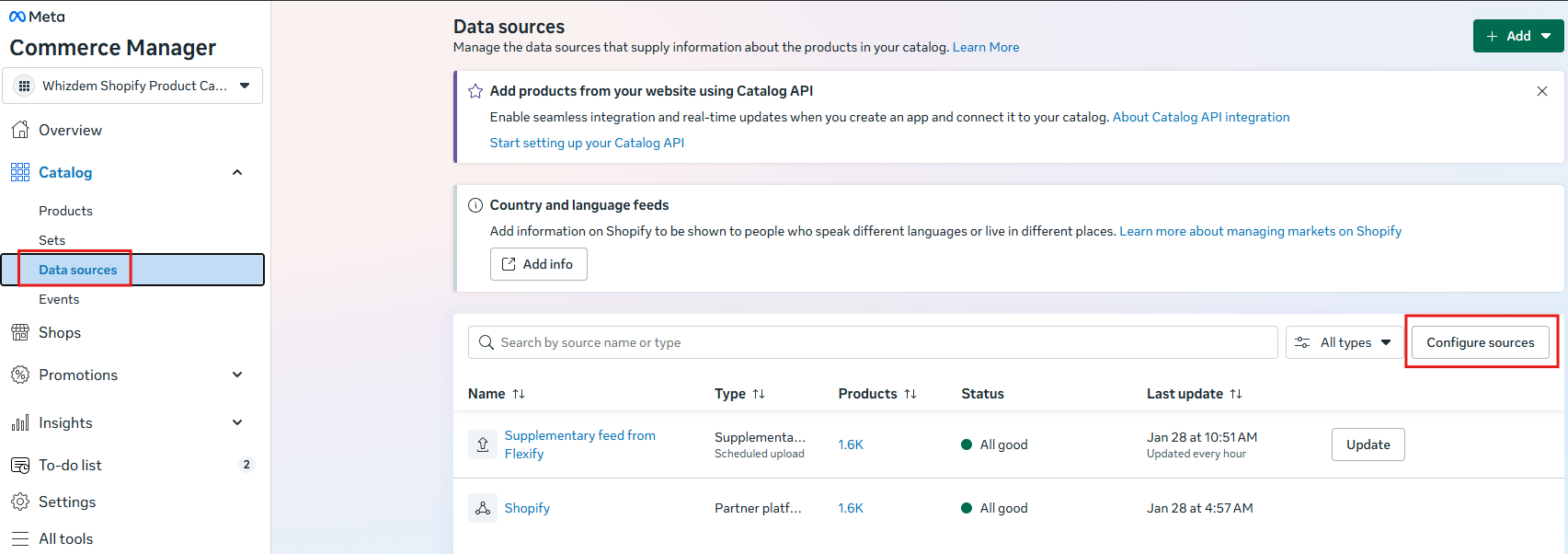
Task: Click the search by source name field
Action: (x=873, y=342)
